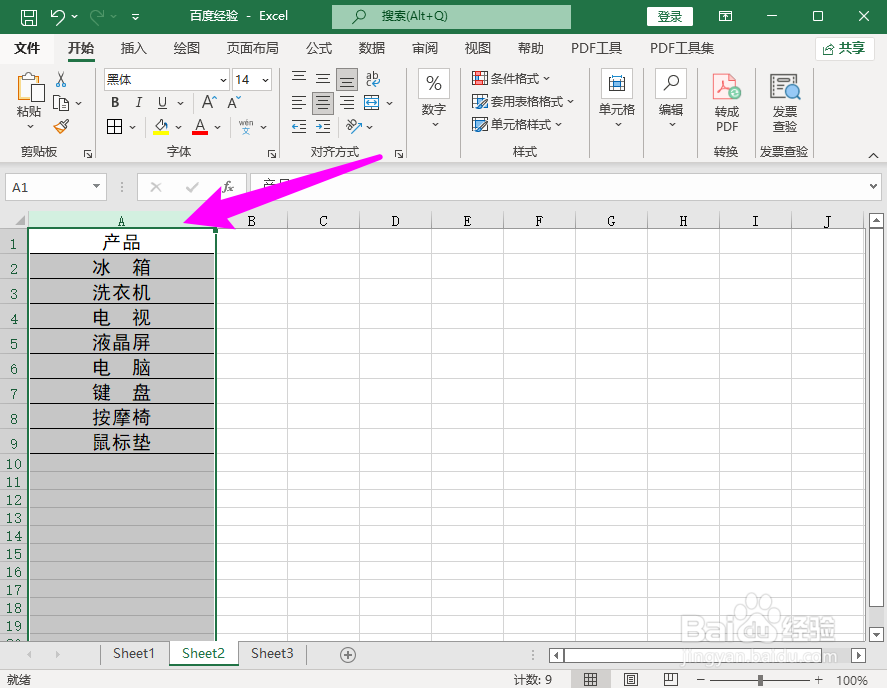The image size is (887, 688).
Task: Open the Formulas tab
Action: (x=319, y=48)
